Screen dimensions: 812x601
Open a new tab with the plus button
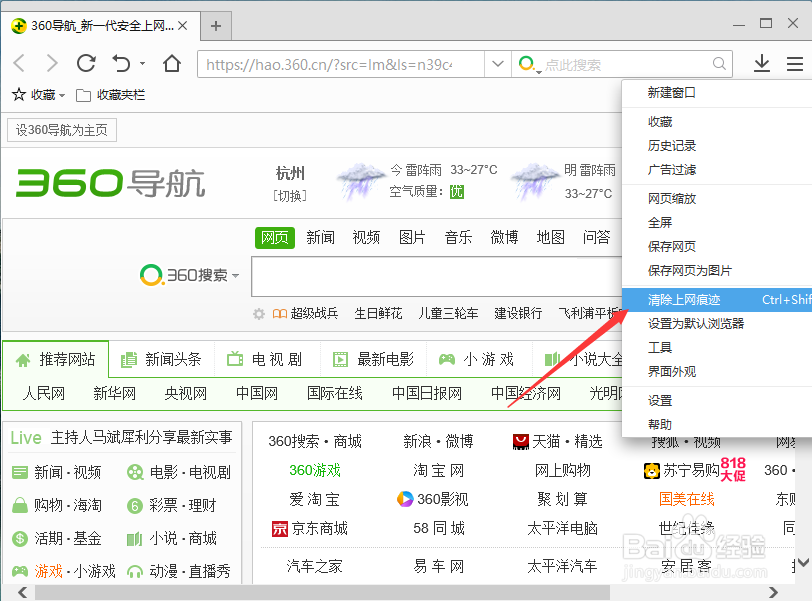216,26
